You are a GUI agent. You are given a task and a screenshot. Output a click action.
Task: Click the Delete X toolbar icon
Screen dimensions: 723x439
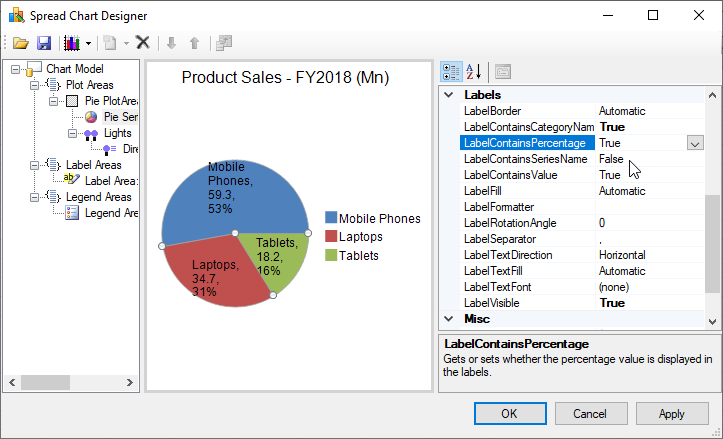(x=143, y=42)
